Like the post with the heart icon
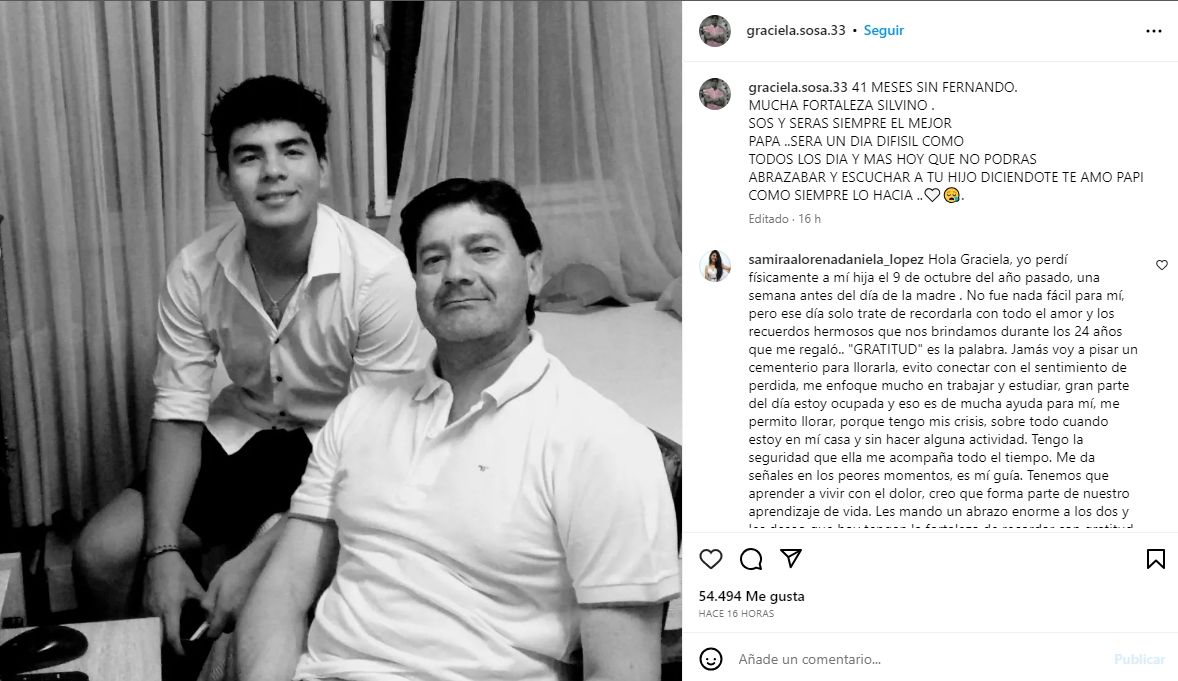Screen dimensions: 1178x681 coord(711,558)
